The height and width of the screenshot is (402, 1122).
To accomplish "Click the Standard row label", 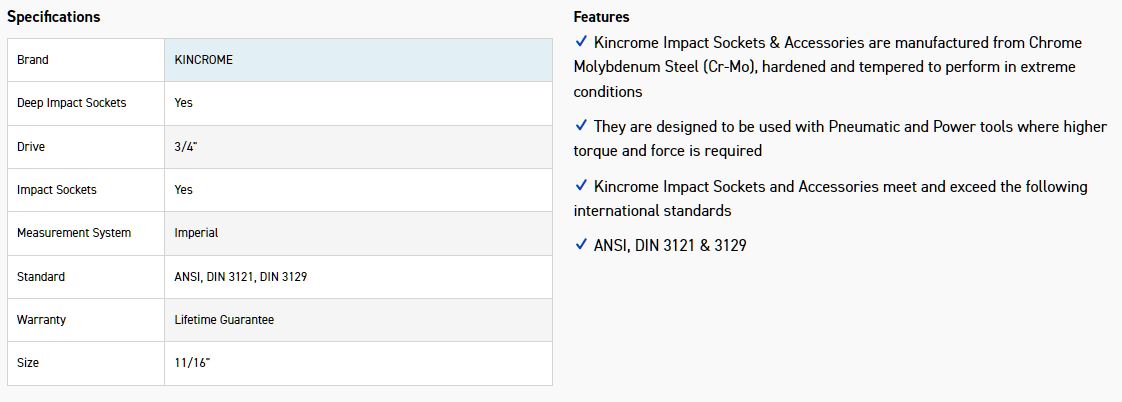I will (x=41, y=277).
